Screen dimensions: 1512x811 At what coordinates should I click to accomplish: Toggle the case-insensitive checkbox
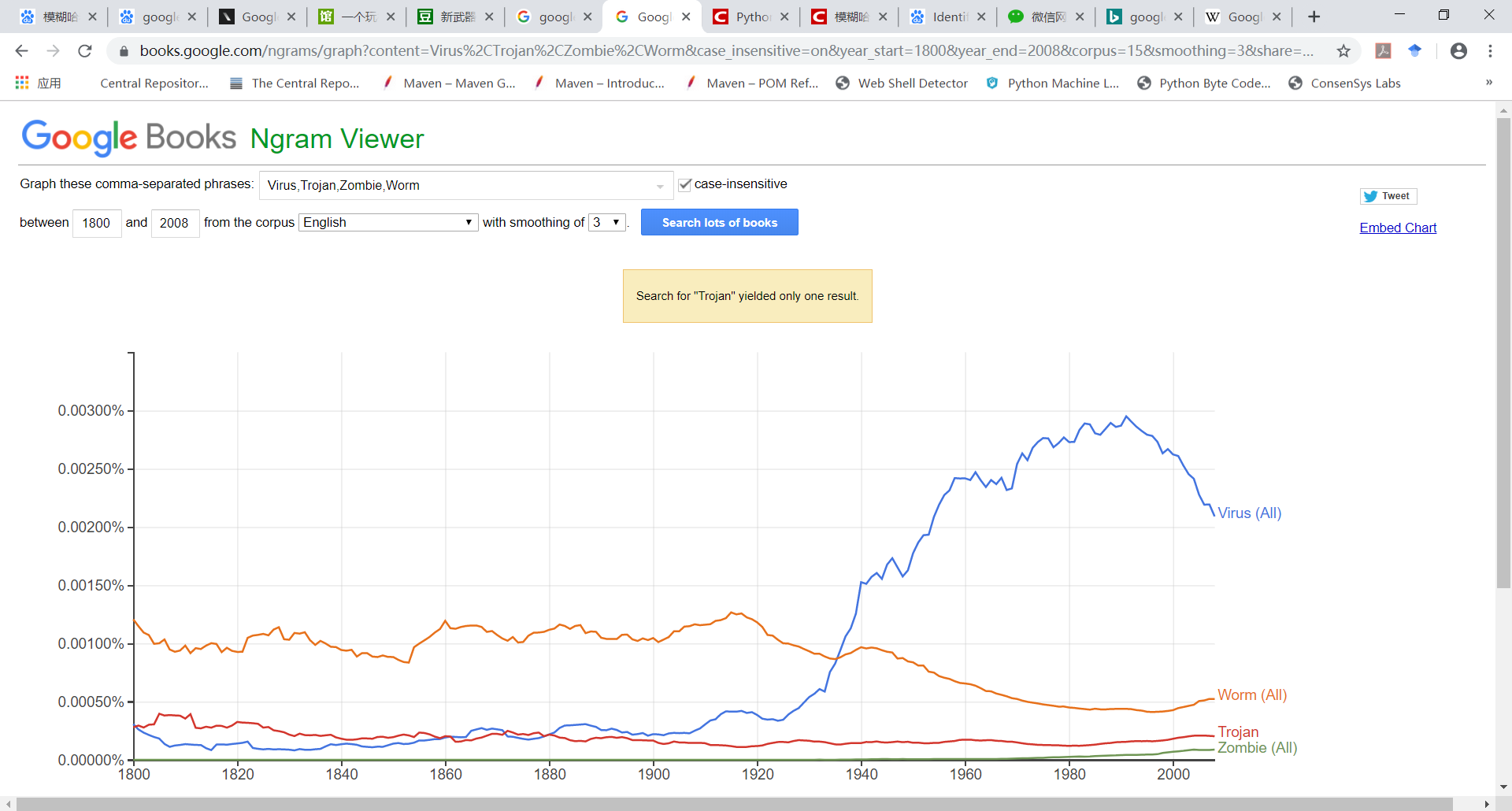[684, 184]
